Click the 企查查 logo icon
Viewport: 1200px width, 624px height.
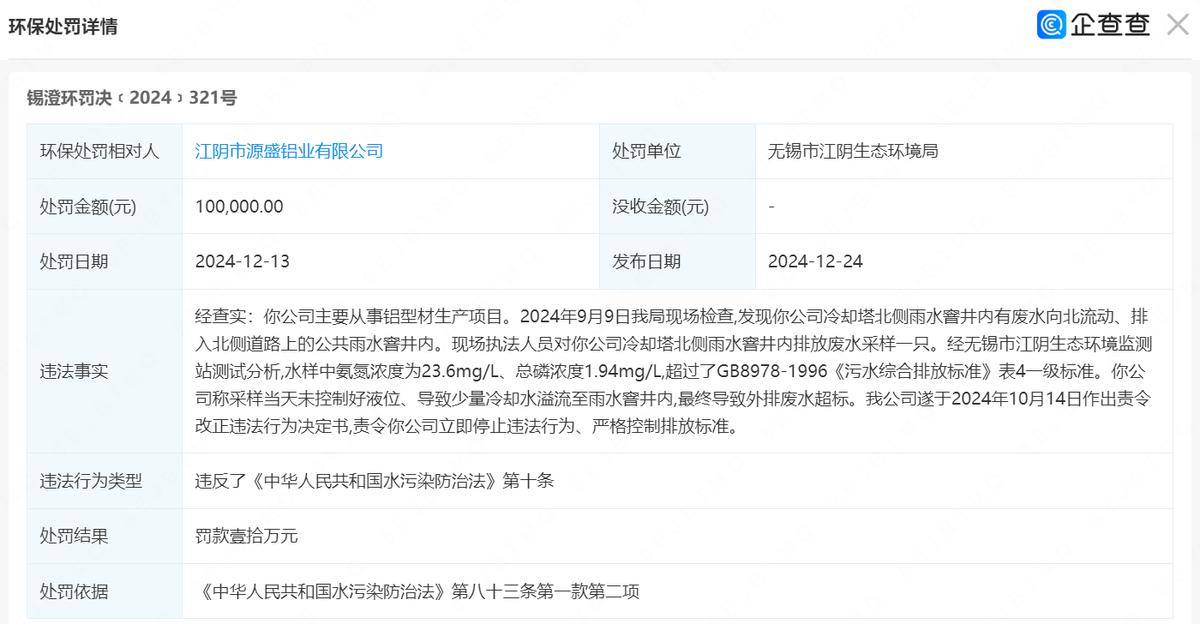(1051, 25)
